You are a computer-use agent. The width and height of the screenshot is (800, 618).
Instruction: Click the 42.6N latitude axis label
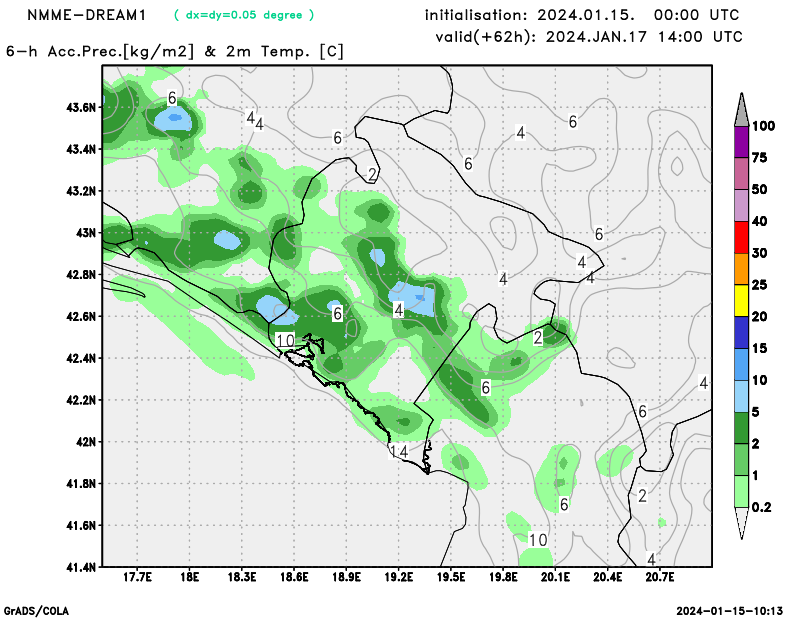pyautogui.click(x=81, y=316)
